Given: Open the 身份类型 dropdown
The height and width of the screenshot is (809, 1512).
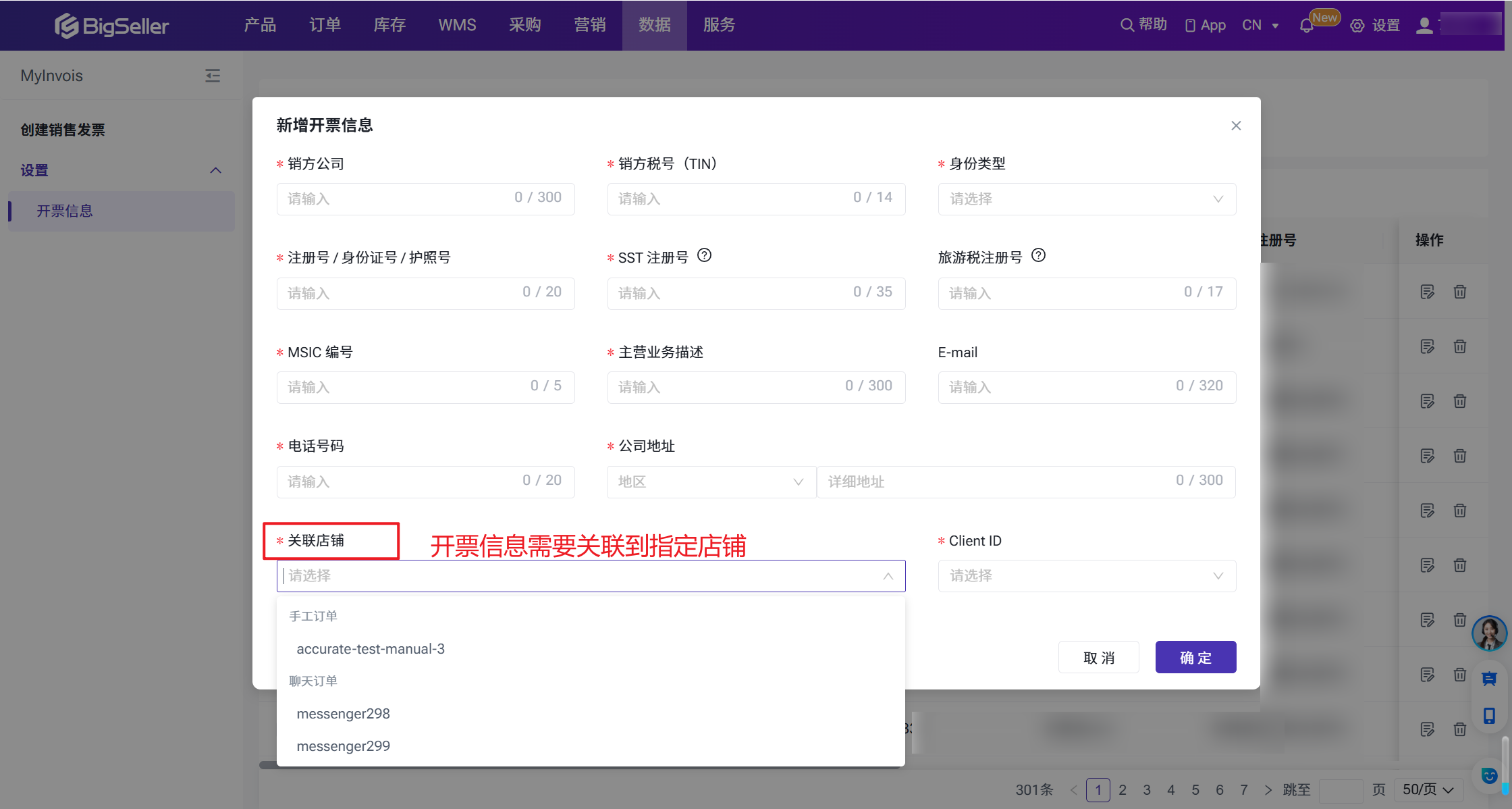Looking at the screenshot, I should [1086, 199].
